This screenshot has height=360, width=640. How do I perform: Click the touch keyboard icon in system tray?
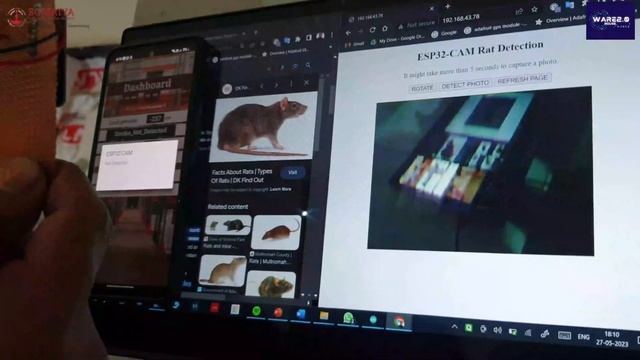564,336
